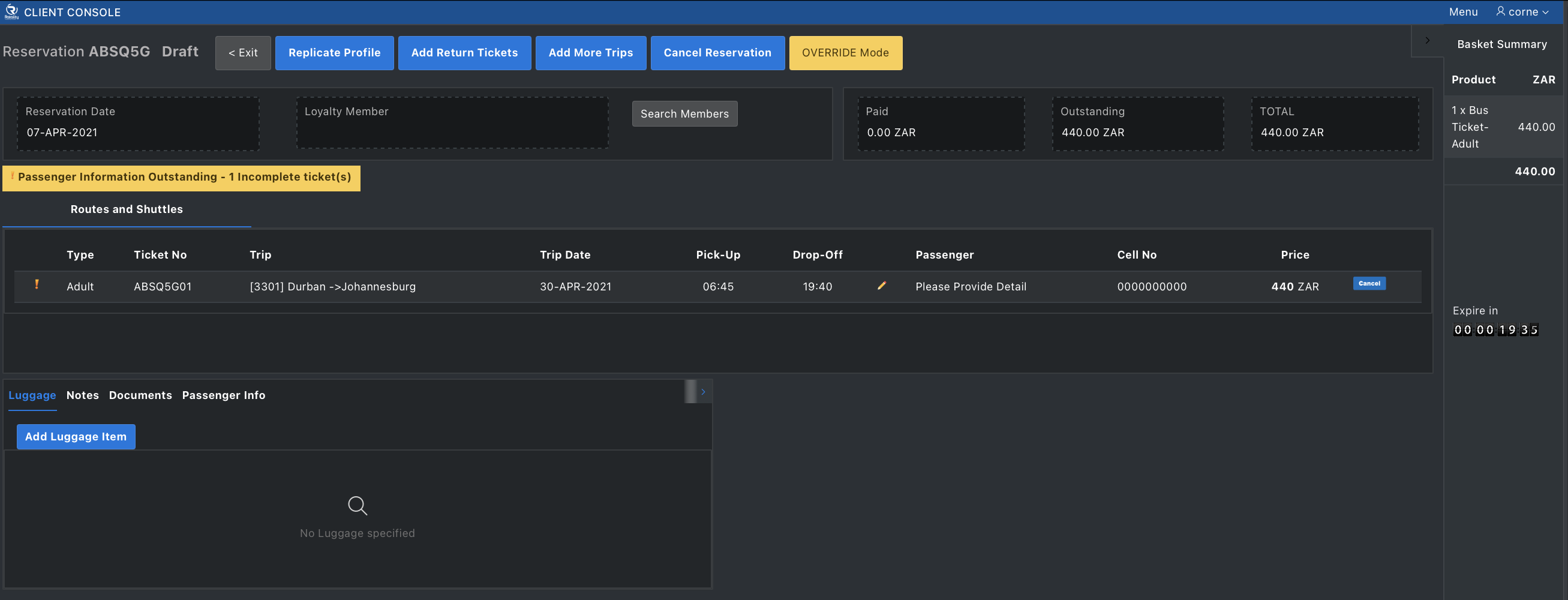Screen dimensions: 1568x600
Task: Expand the luggage panel side chevron
Action: point(702,392)
